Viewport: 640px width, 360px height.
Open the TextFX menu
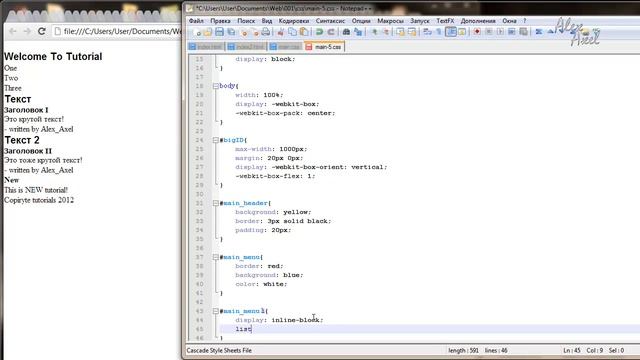(x=445, y=21)
